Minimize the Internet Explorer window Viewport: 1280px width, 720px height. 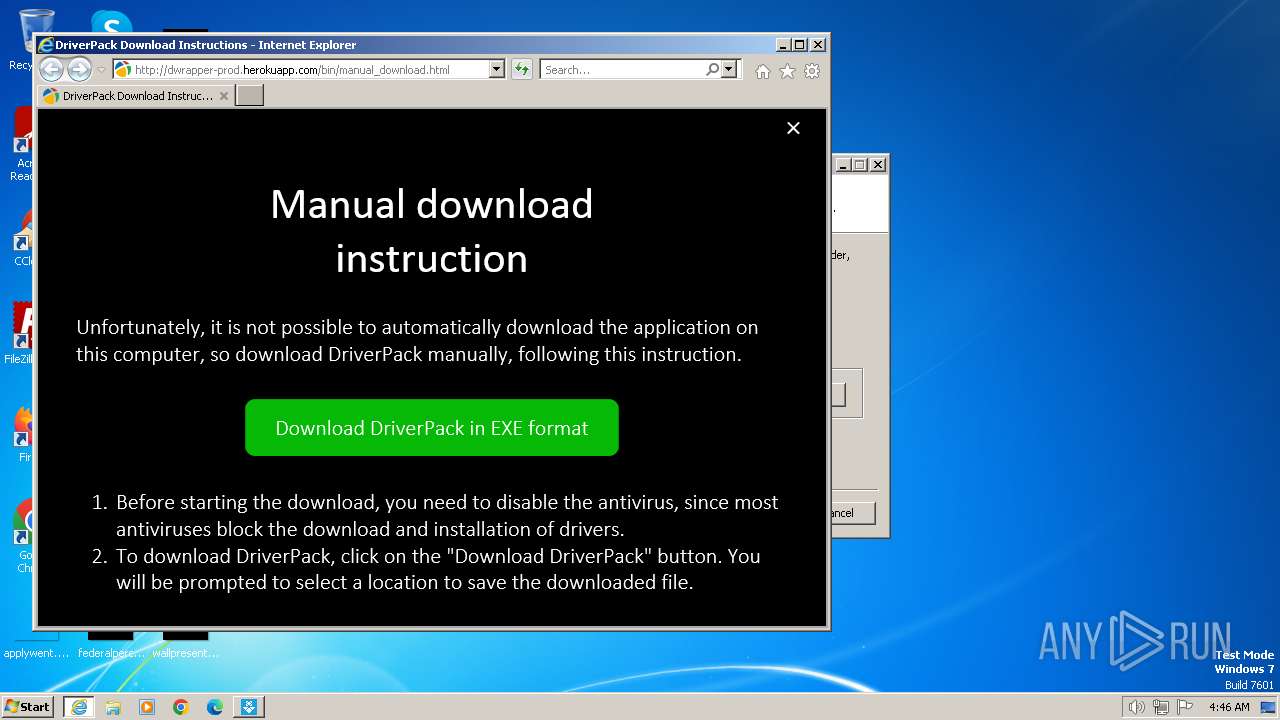coord(783,45)
